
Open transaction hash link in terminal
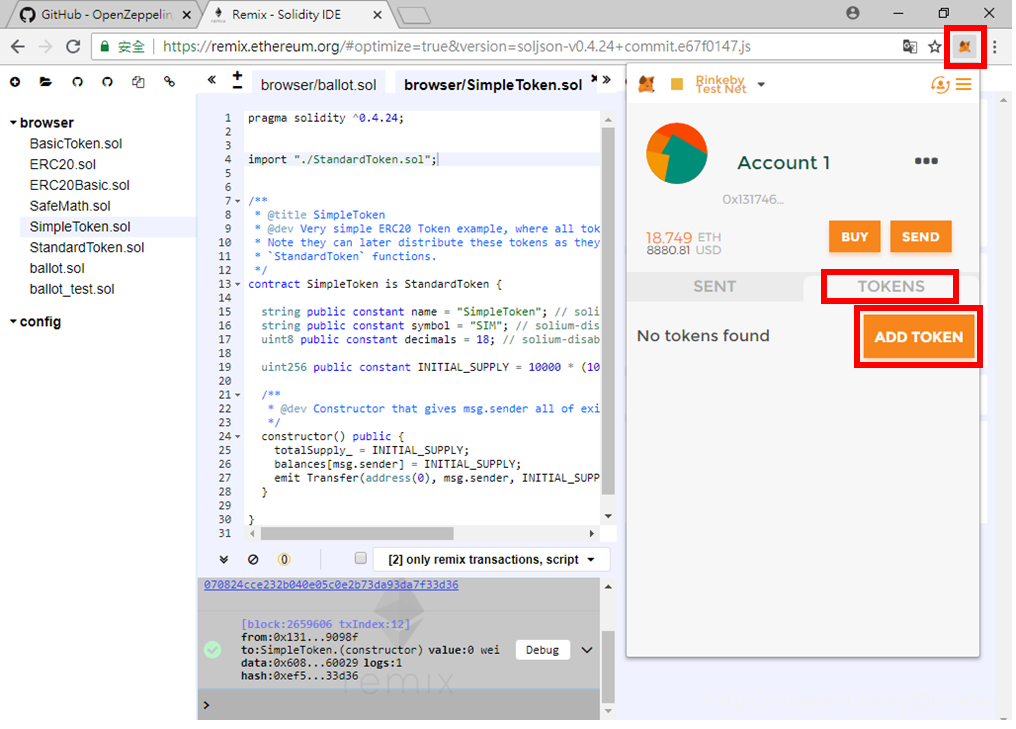point(331,584)
